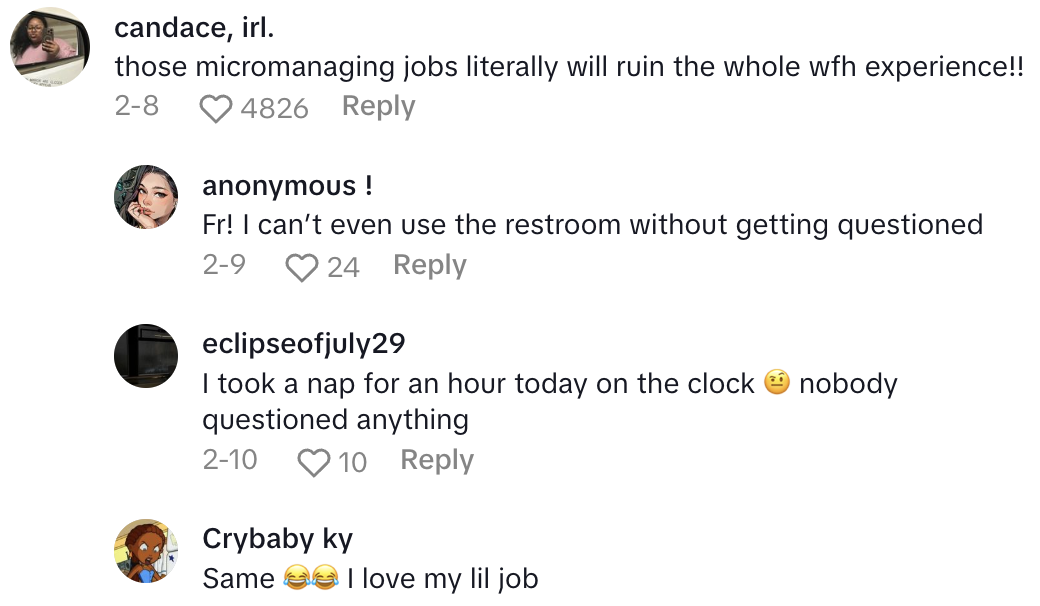The height and width of the screenshot is (606, 1040).
Task: Tap anonymous !'s avatar image
Action: [146, 197]
